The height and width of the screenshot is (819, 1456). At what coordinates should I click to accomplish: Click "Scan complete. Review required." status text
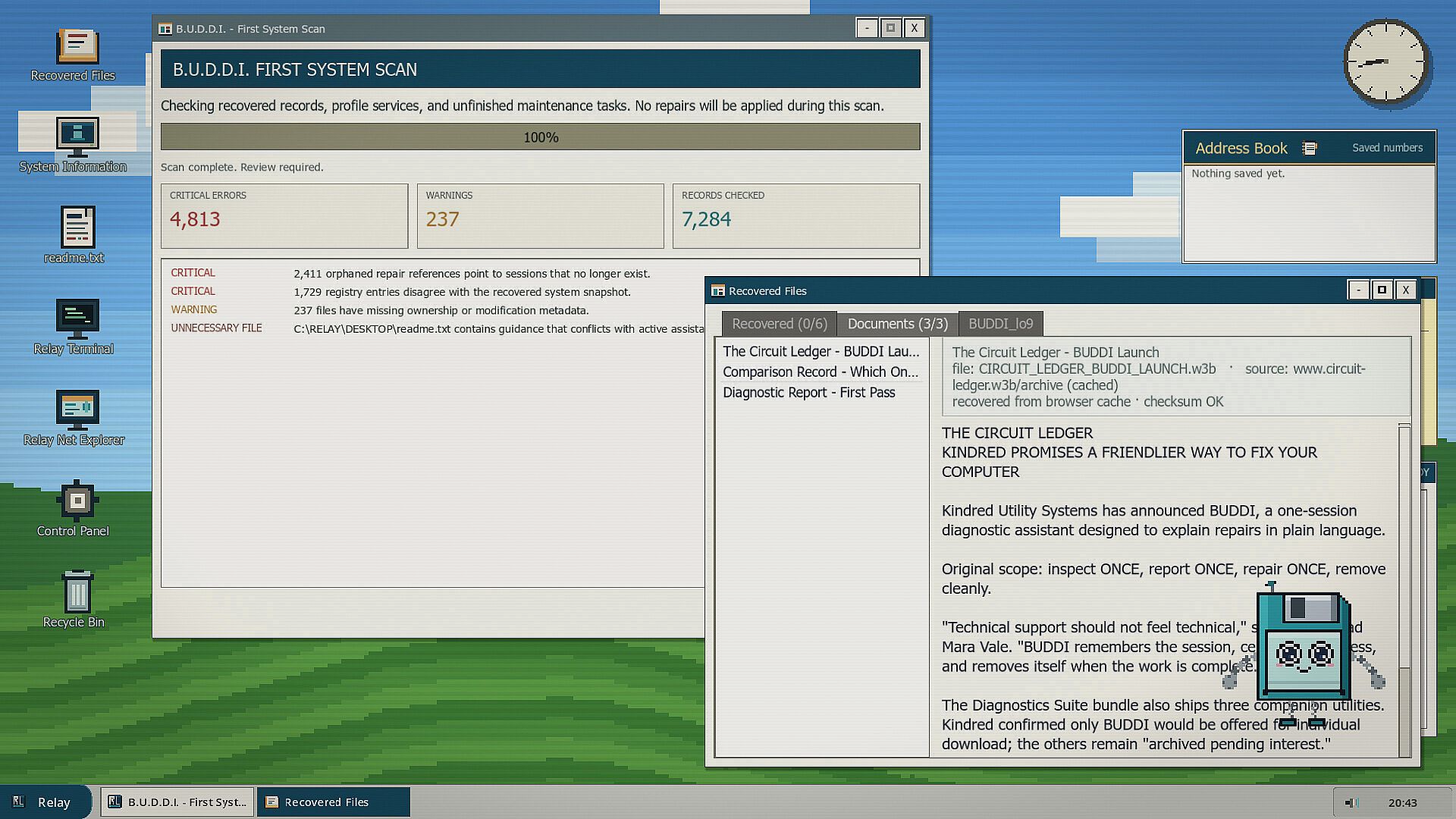click(242, 168)
